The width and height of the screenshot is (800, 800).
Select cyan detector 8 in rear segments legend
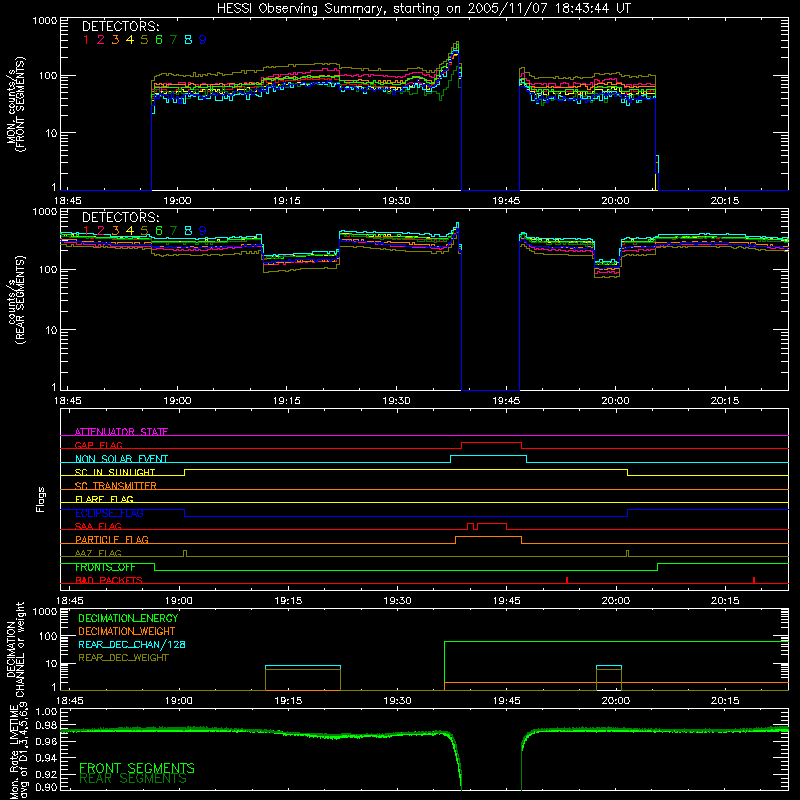[188, 231]
